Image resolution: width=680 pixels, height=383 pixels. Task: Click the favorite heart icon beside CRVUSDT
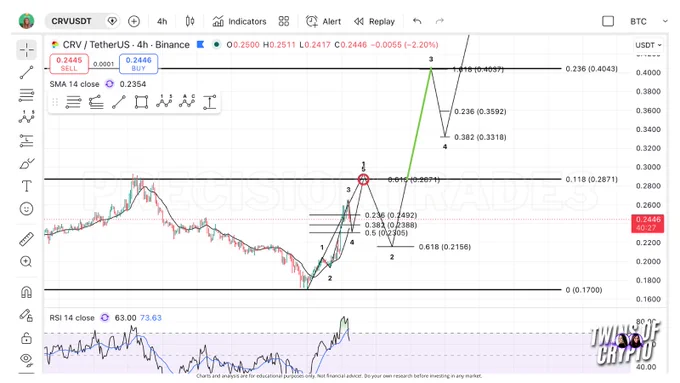tap(112, 21)
